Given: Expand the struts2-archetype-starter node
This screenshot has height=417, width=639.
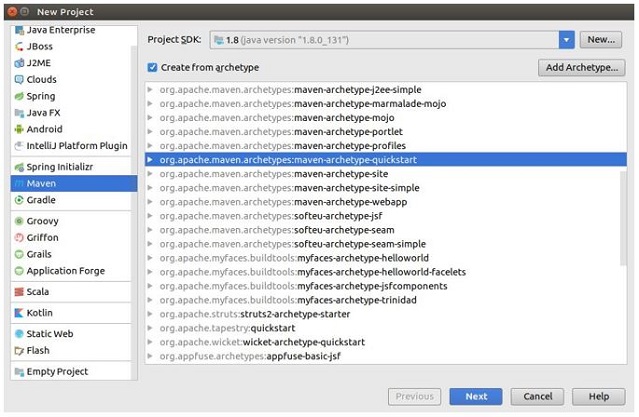Looking at the screenshot, I should (150, 314).
